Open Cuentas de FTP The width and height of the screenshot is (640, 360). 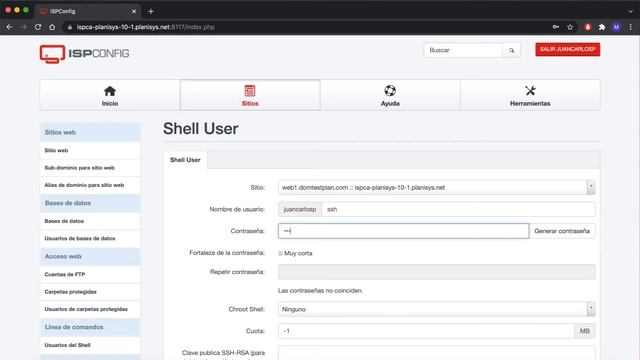pos(90,274)
